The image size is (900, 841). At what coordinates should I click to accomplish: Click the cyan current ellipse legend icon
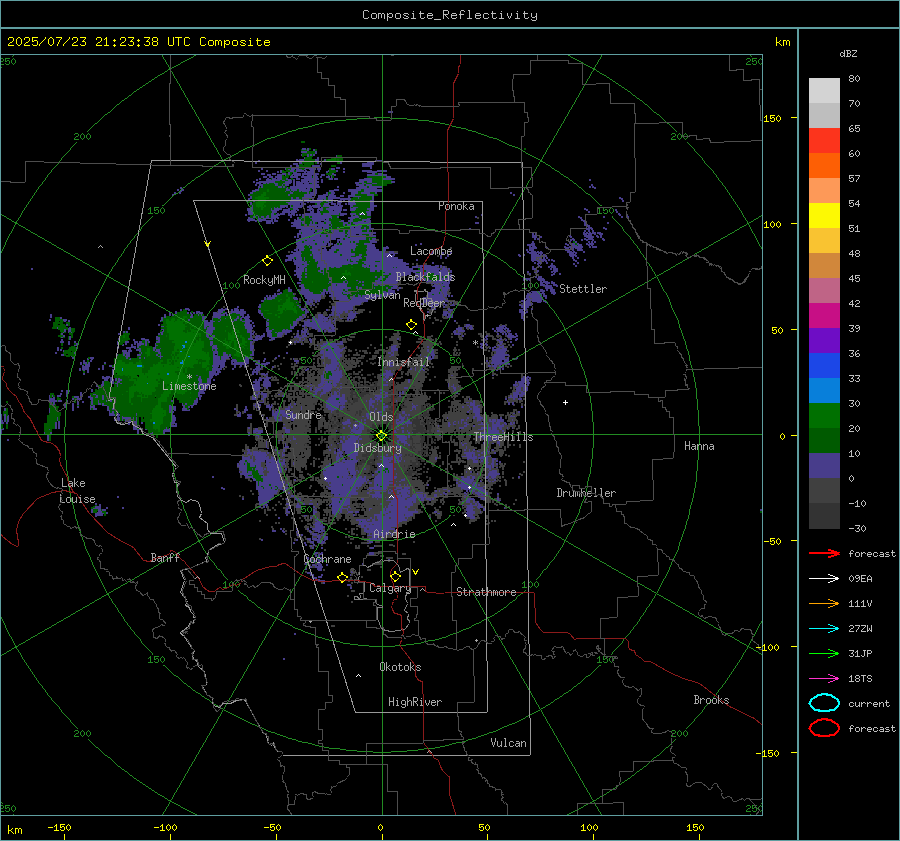point(824,703)
